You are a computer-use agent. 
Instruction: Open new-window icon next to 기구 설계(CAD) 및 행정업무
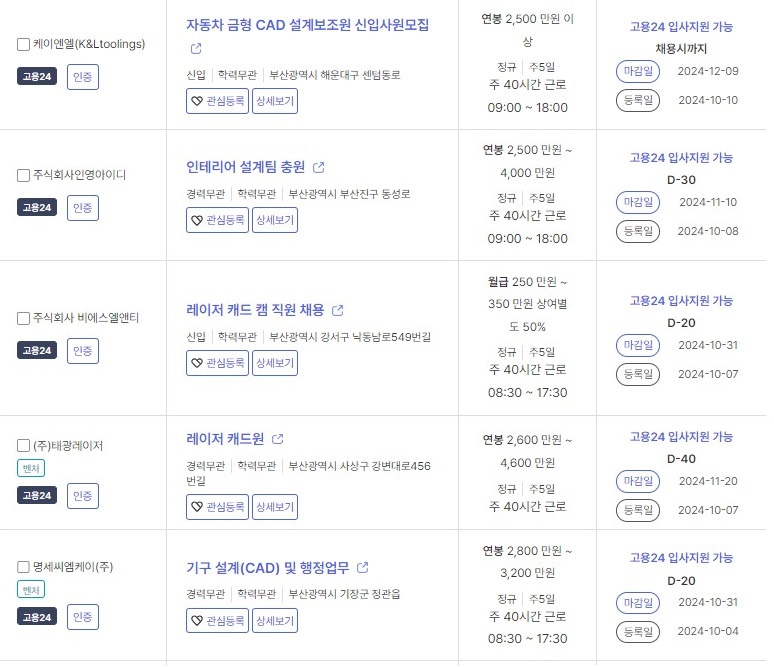point(363,568)
